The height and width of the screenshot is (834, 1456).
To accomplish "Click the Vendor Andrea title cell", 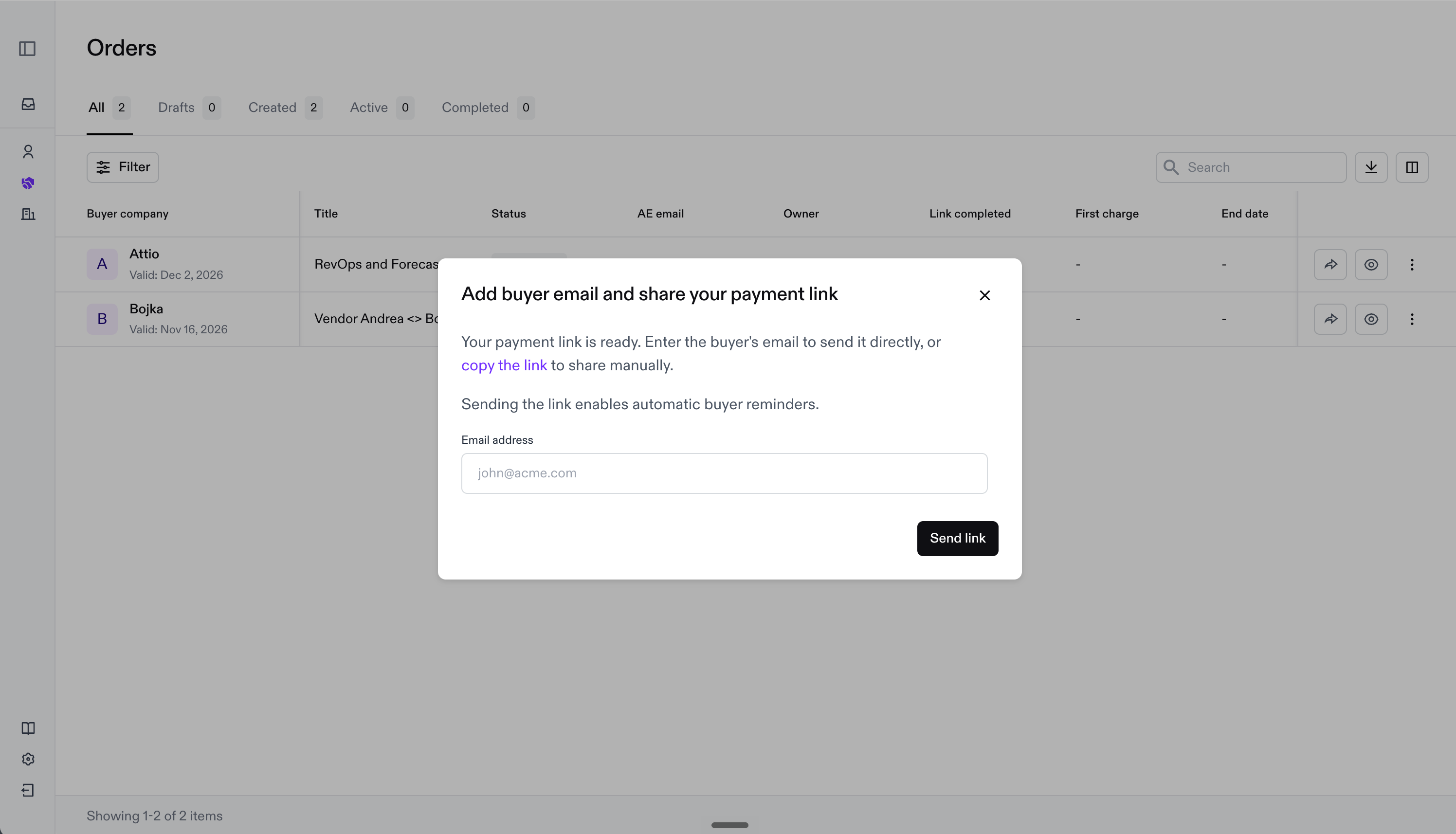I will 376,319.
